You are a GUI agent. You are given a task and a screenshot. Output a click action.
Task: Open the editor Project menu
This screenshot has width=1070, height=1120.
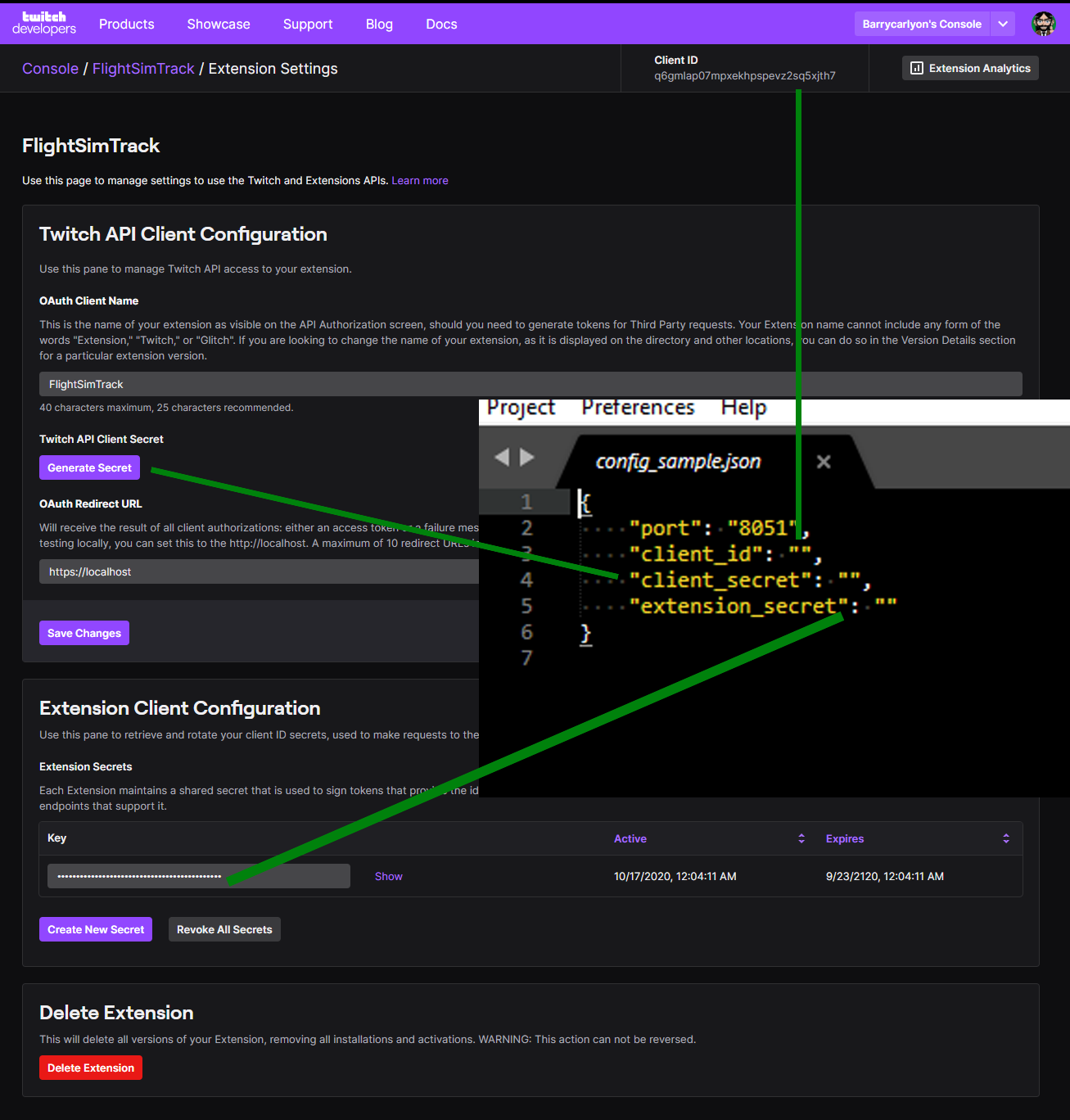click(x=521, y=408)
